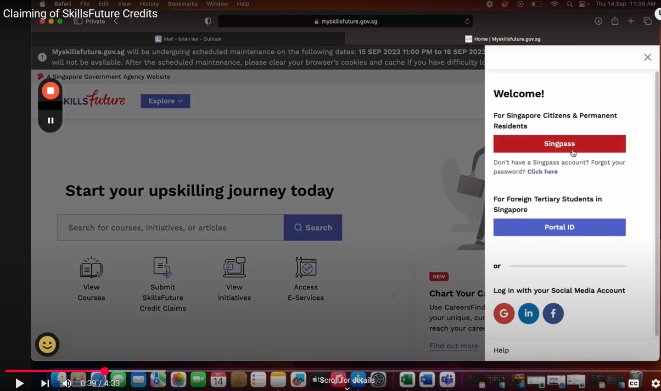The image size is (661, 391).
Task: Log in with the Portal ID button
Action: tap(559, 227)
